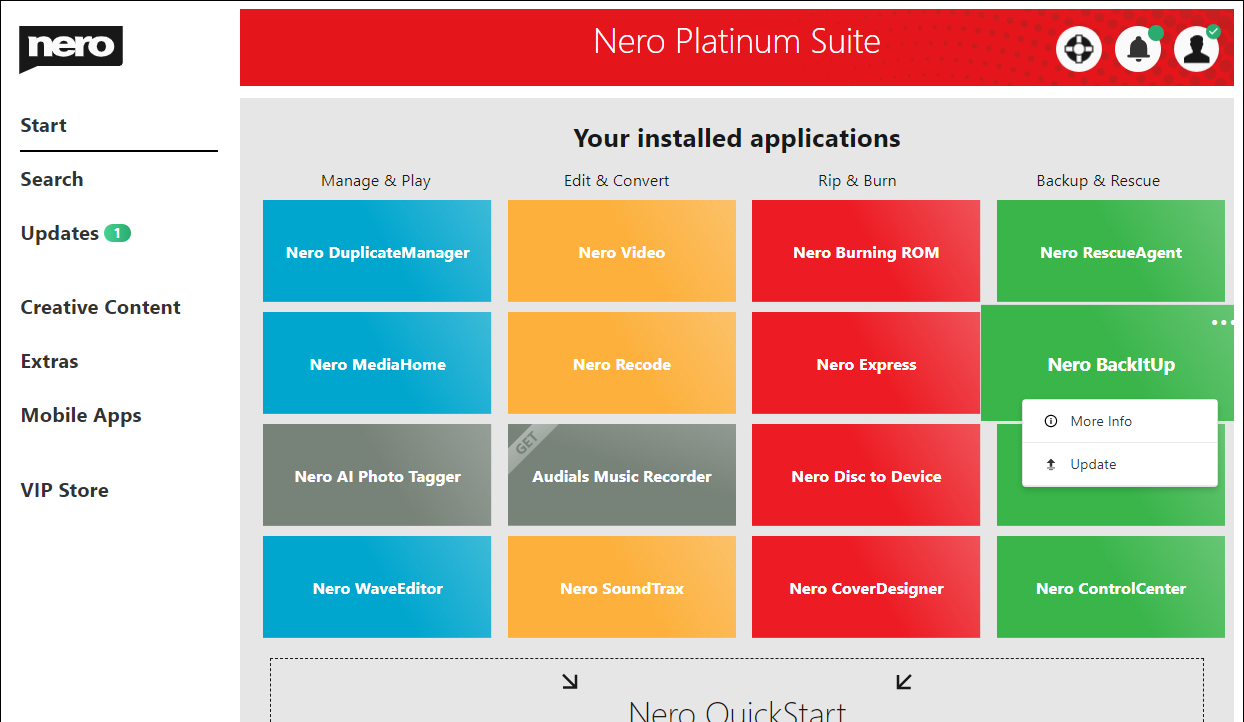
Task: Click the Updates count badge
Action: [117, 233]
